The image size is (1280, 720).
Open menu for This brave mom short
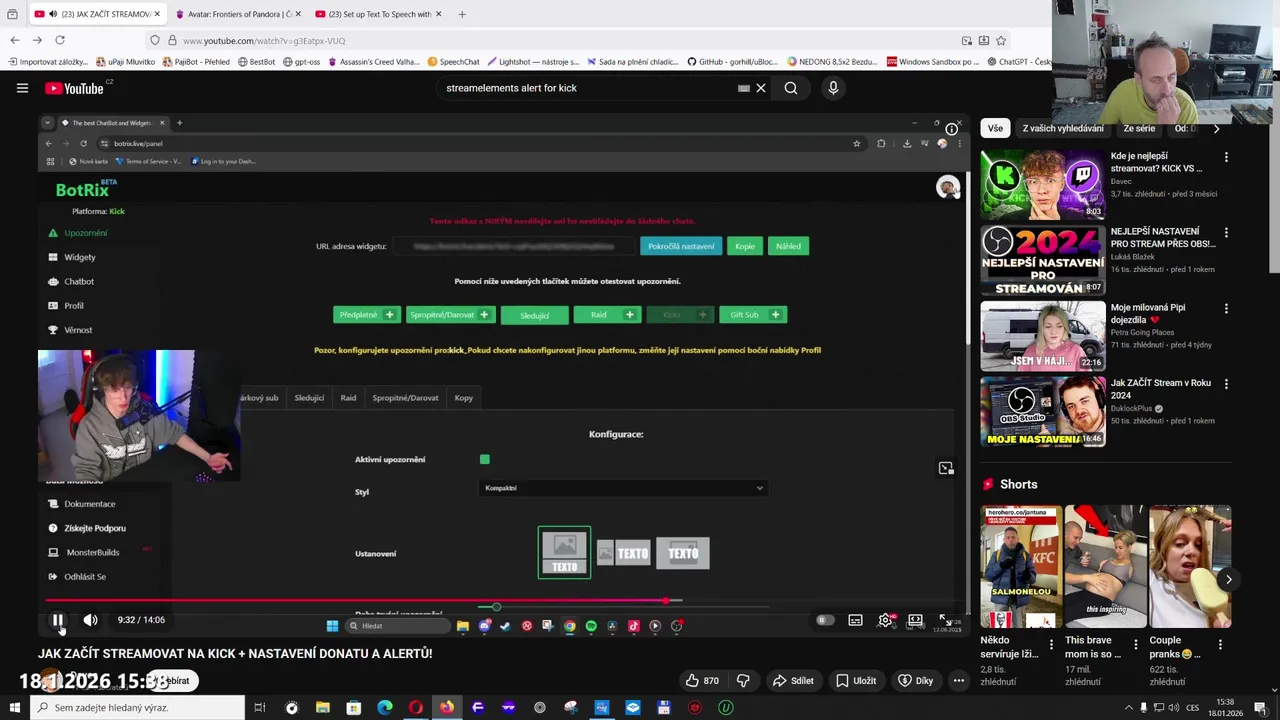click(x=1135, y=645)
